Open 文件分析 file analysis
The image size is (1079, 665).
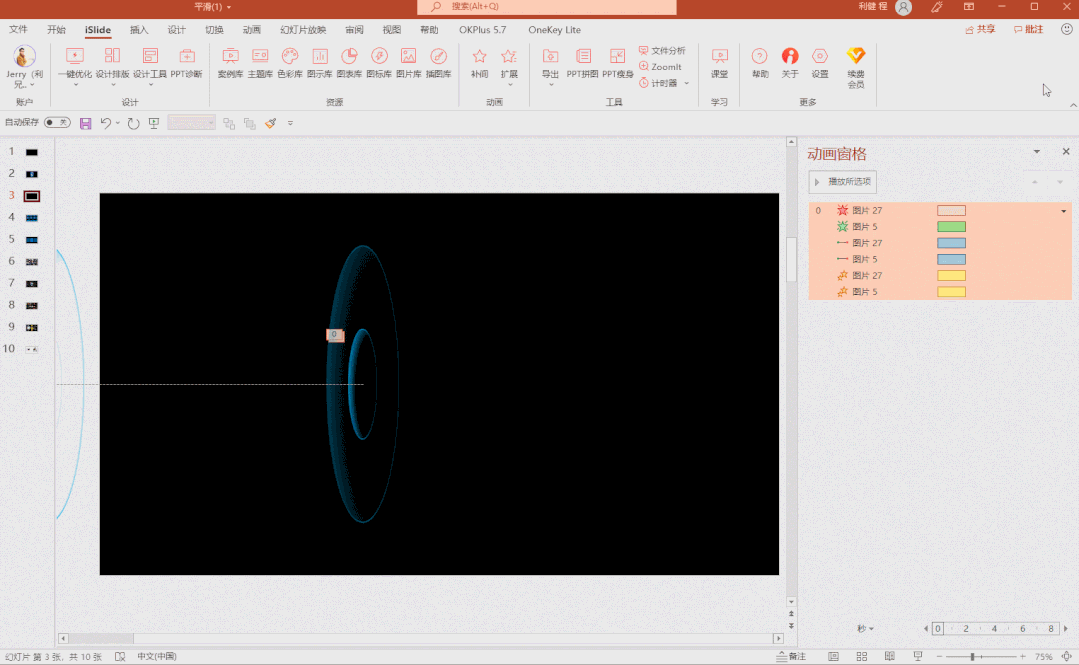662,50
